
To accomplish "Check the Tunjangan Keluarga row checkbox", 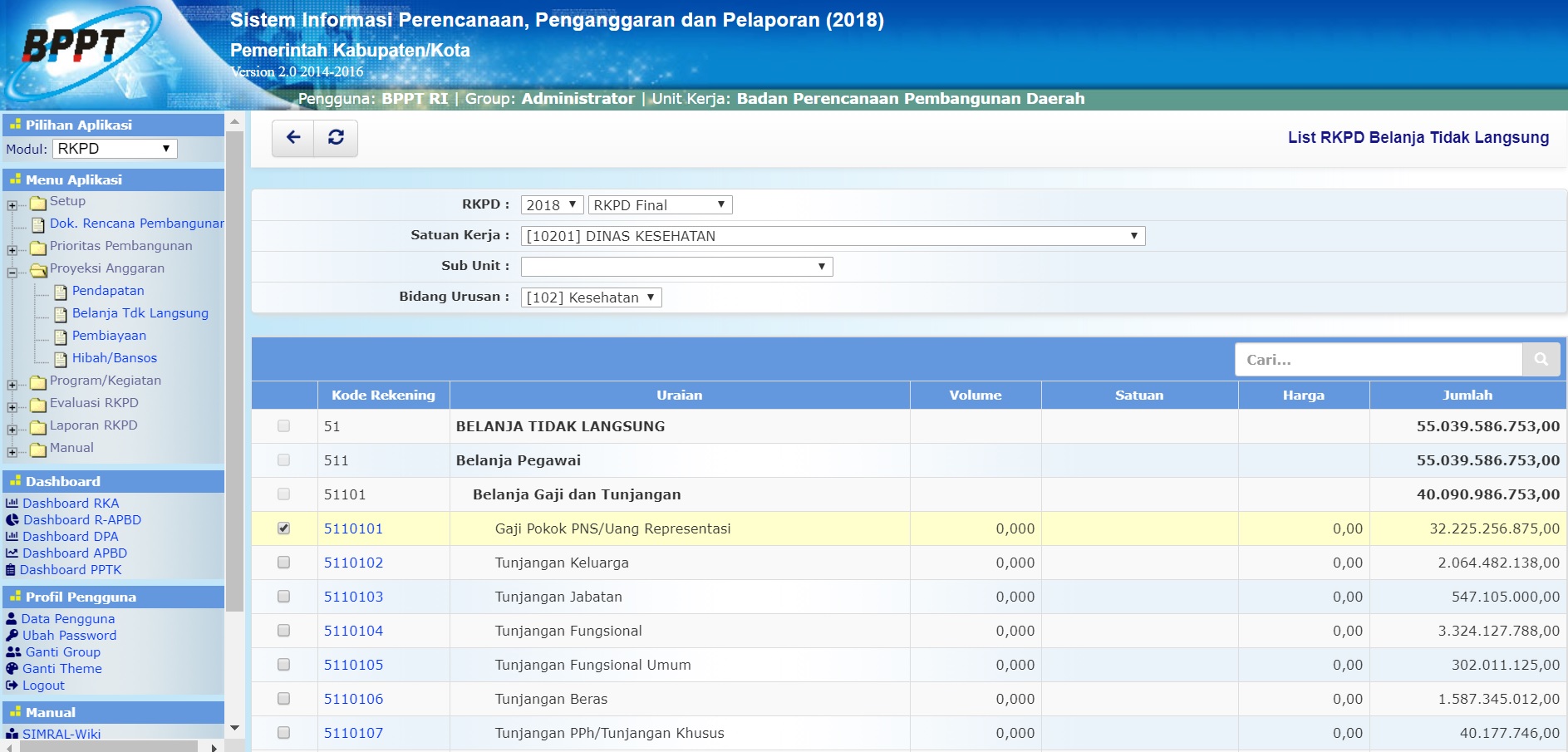I will tap(284, 562).
